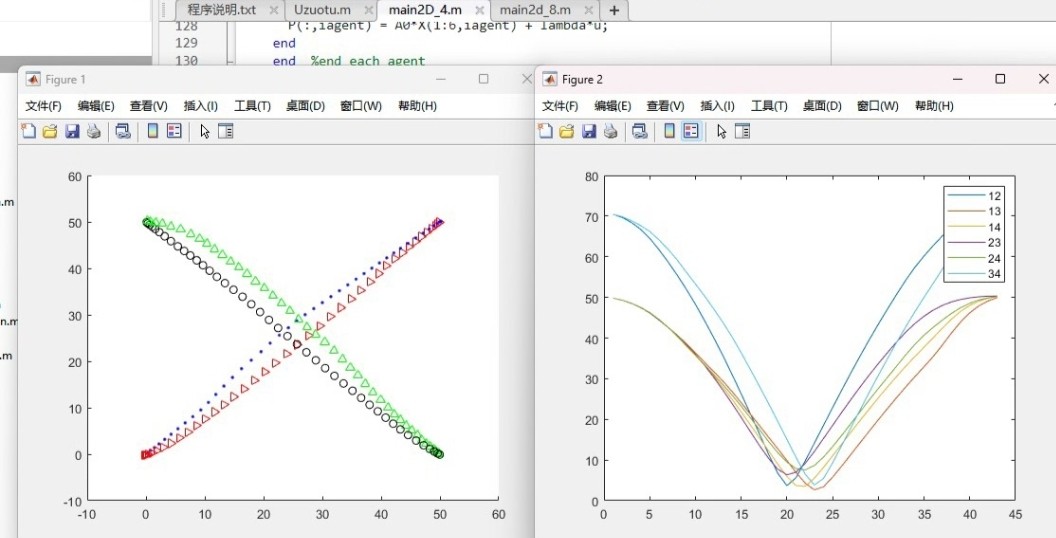Open 插入(I) menu in Figure 1

pyautogui.click(x=201, y=106)
